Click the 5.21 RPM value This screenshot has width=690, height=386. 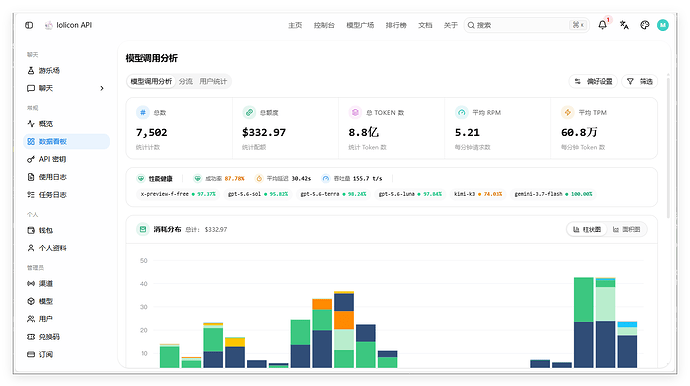(467, 132)
